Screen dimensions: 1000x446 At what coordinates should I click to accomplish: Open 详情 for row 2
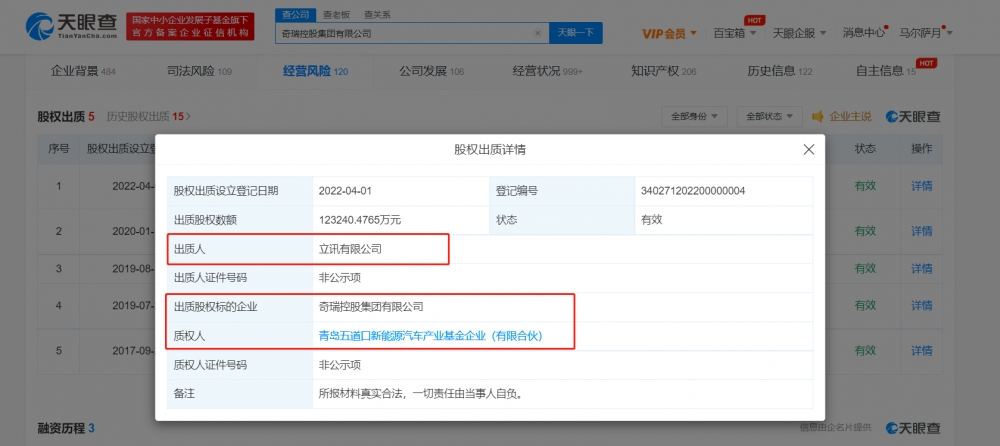[922, 230]
